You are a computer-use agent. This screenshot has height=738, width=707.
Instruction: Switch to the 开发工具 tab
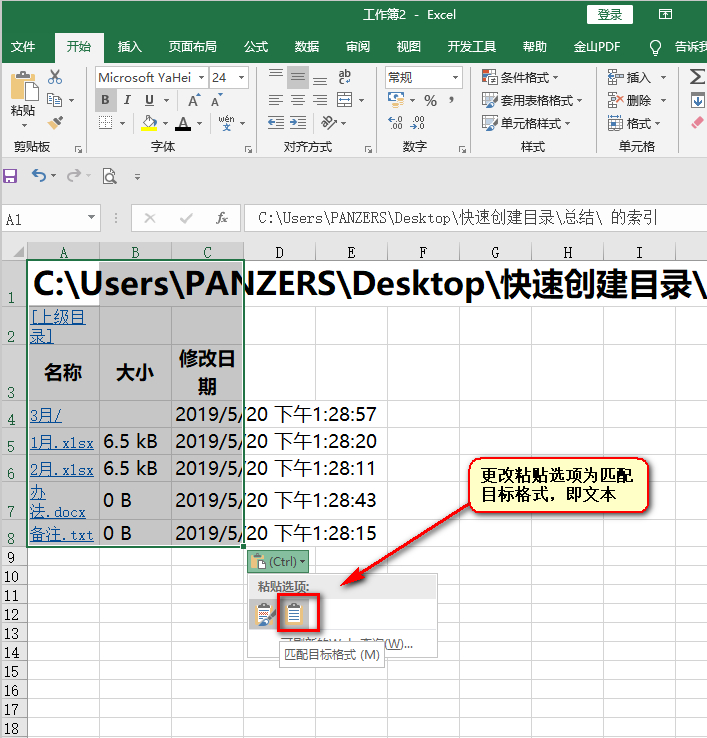click(472, 47)
